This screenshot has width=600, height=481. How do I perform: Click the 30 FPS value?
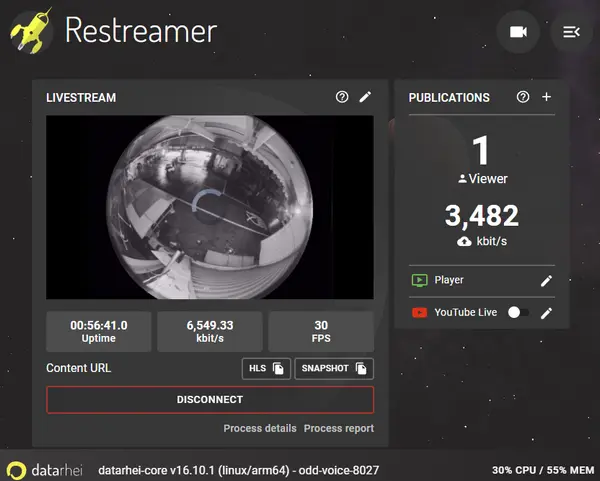click(321, 331)
